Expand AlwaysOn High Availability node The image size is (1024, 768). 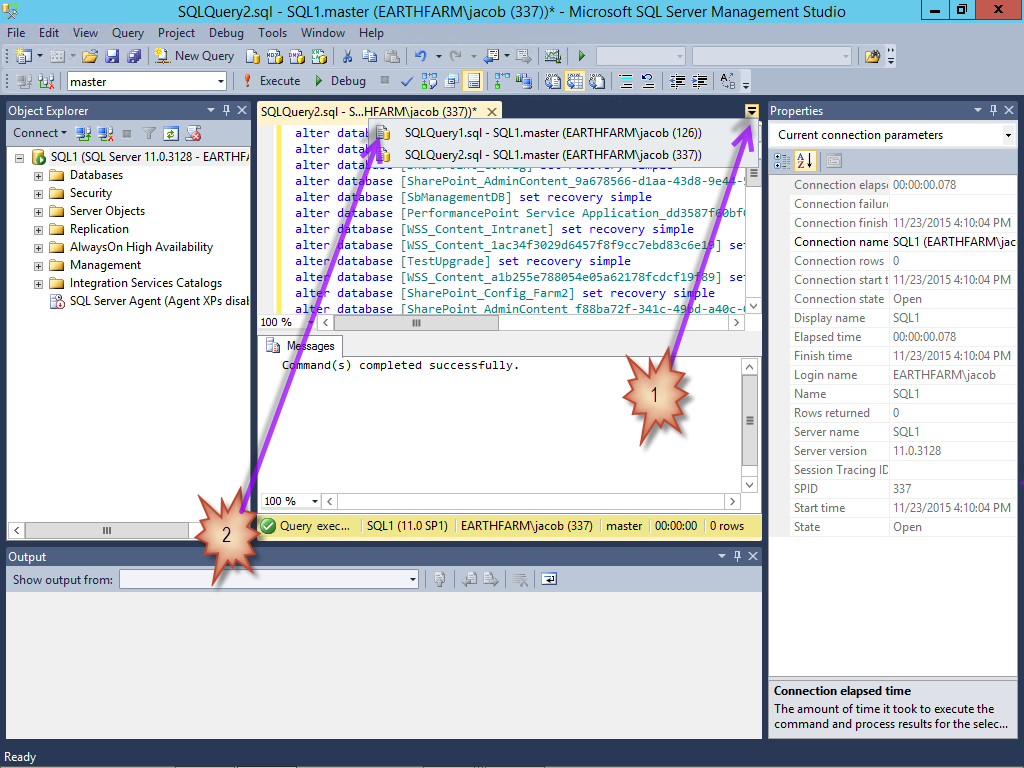point(39,248)
